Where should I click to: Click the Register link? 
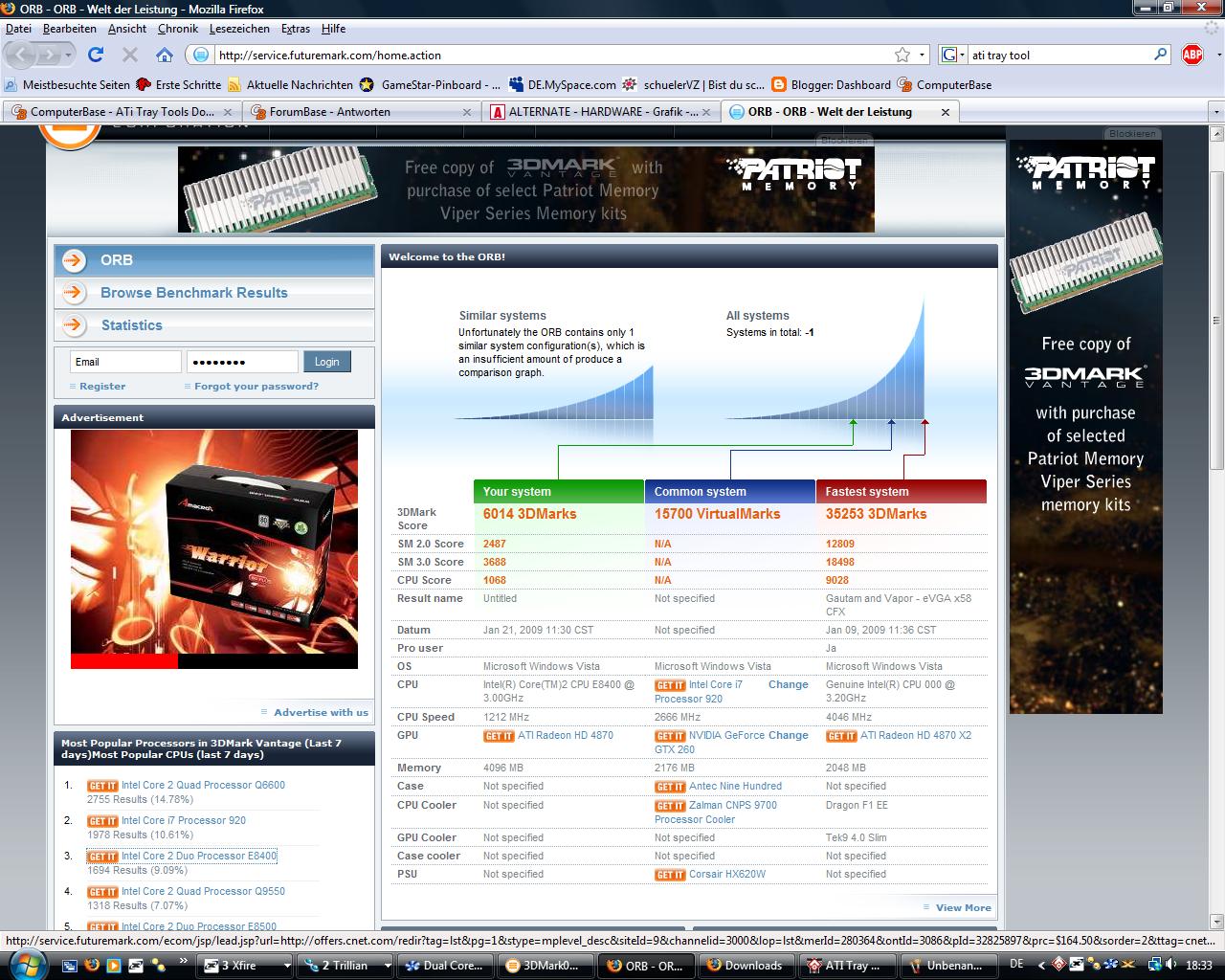(102, 386)
